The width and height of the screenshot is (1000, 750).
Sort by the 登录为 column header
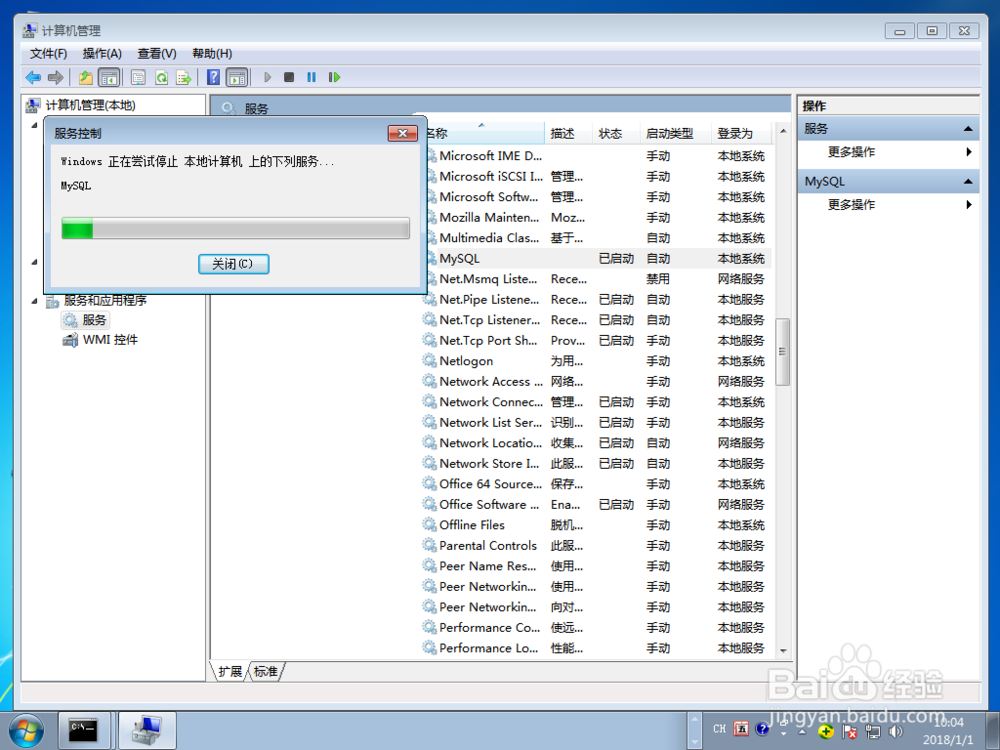(741, 133)
